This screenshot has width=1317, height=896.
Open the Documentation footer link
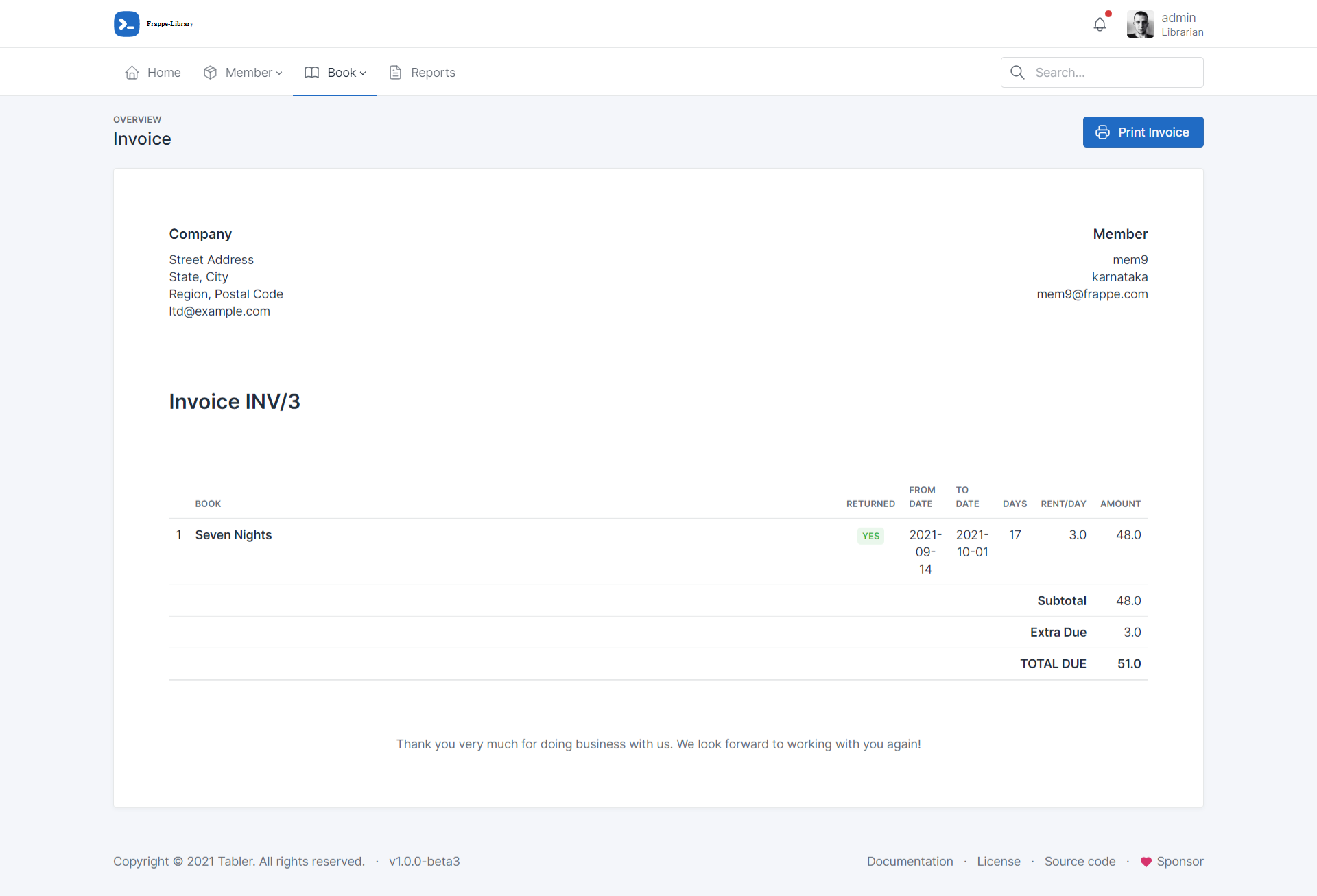910,862
